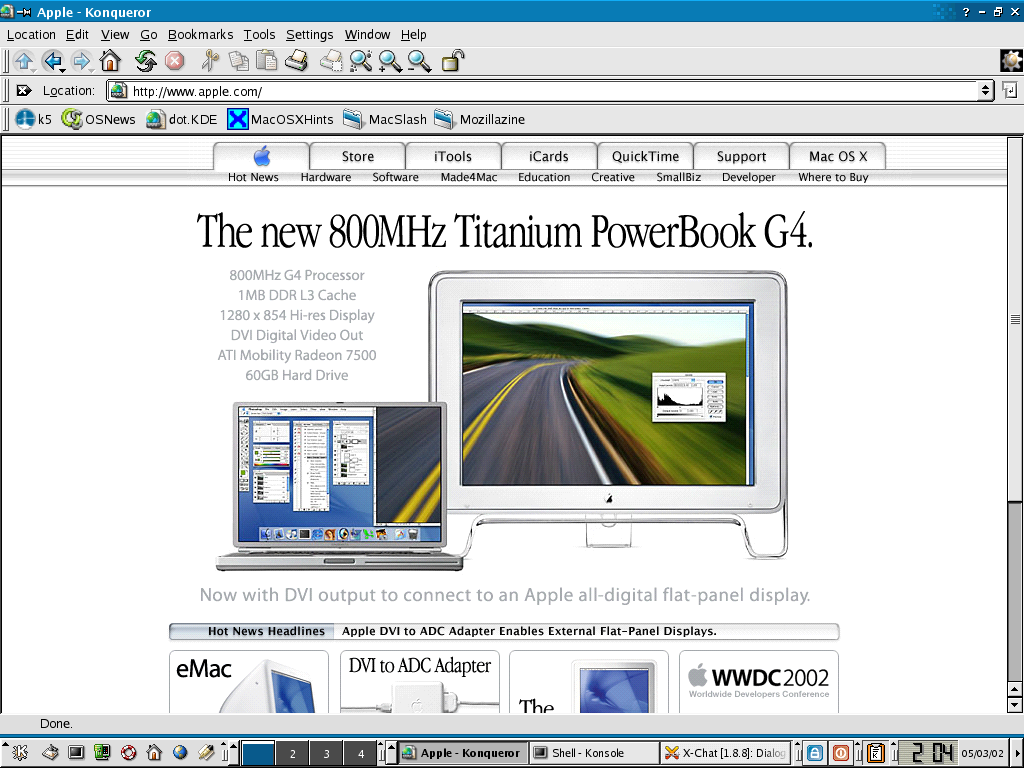Switch to virtual desktop 4 in the pager
This screenshot has height=768, width=1024.
[360, 753]
